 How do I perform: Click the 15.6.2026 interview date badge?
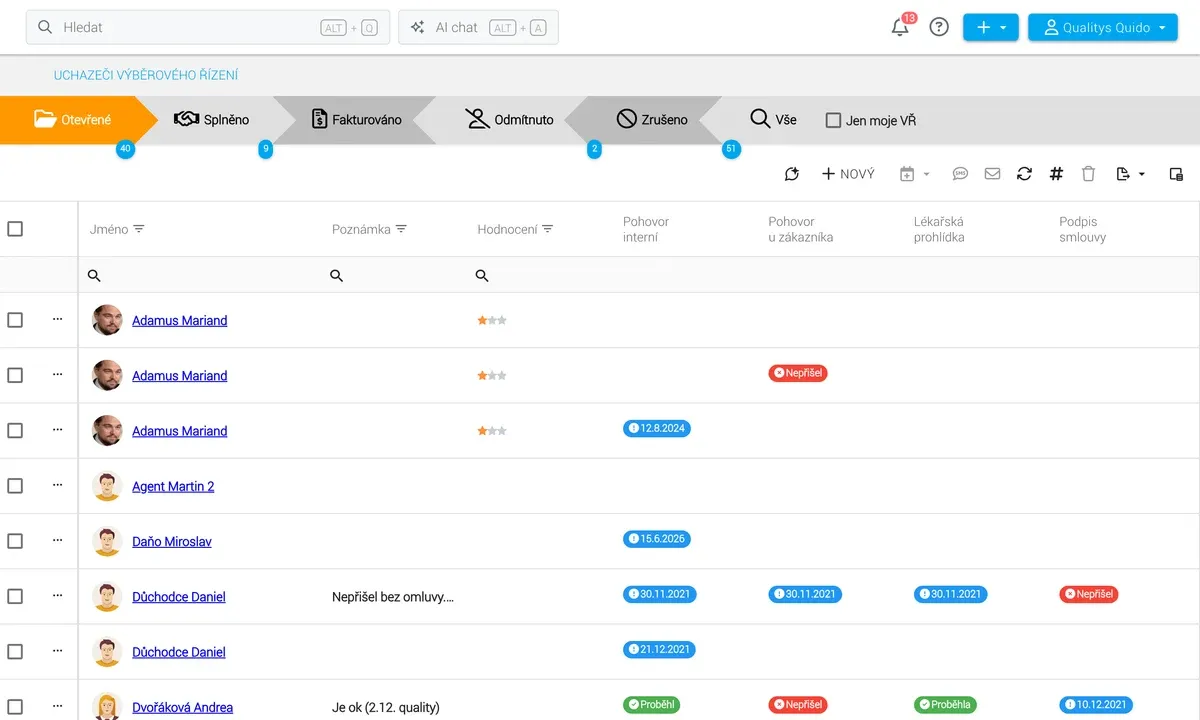[657, 539]
